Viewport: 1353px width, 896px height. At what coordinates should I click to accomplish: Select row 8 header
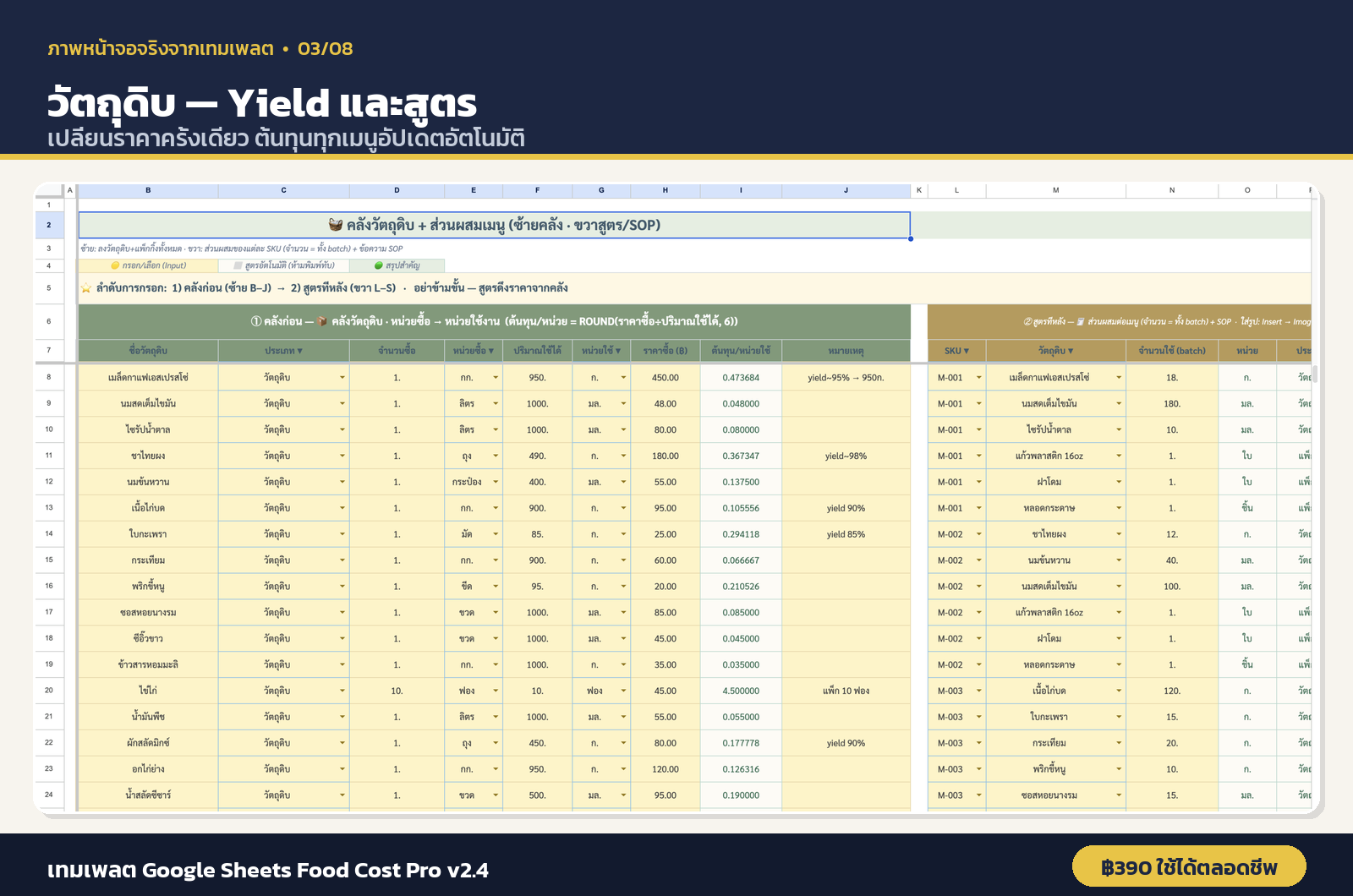click(49, 378)
